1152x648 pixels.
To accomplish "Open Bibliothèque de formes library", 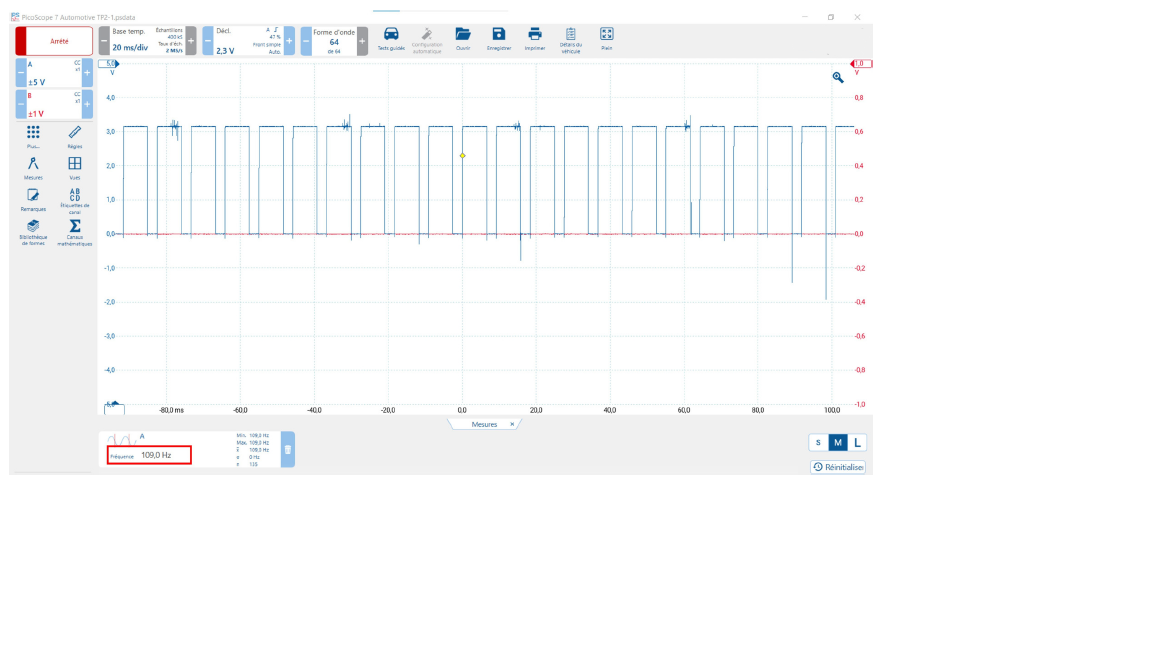I will coord(33,227).
